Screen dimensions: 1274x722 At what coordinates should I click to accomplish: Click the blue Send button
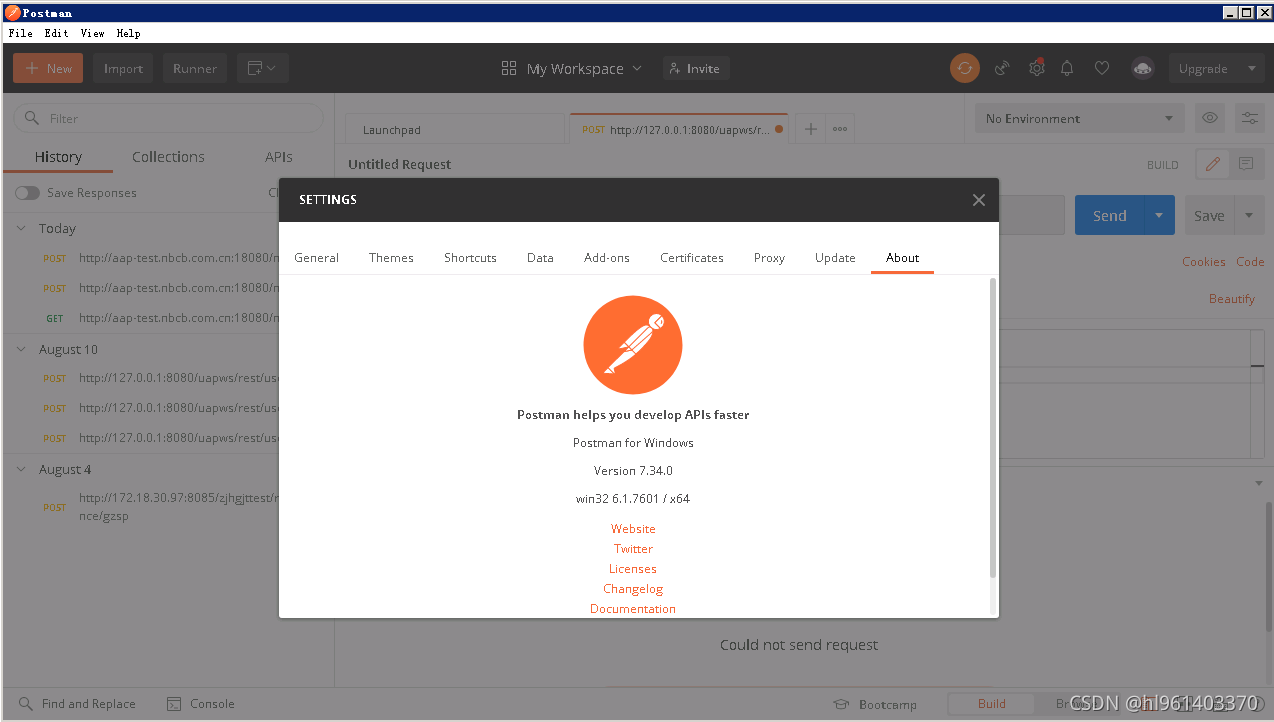[x=1109, y=216]
